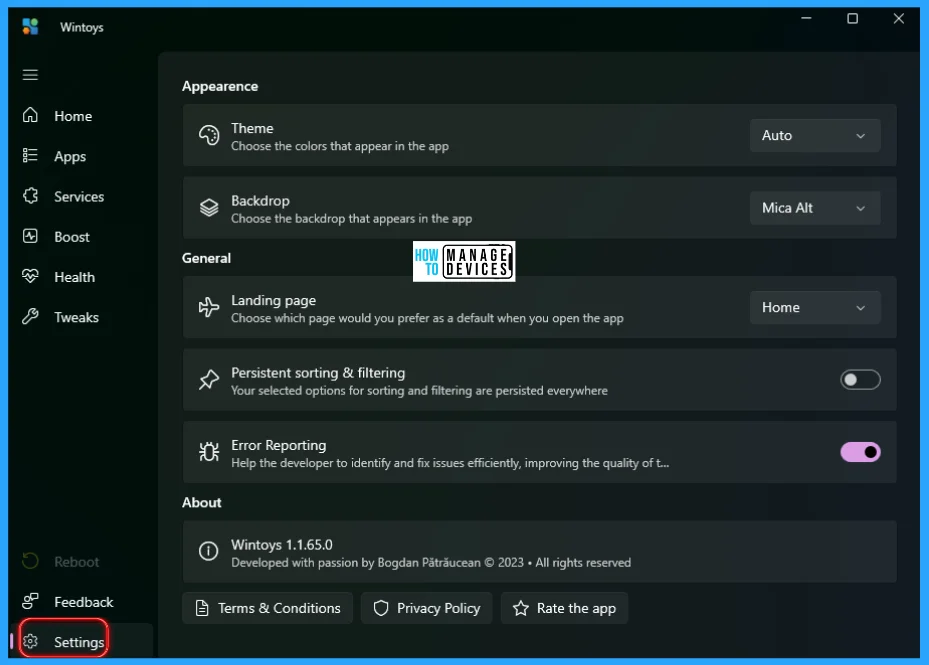The width and height of the screenshot is (929, 665).
Task: Open the Boost page
Action: point(81,236)
